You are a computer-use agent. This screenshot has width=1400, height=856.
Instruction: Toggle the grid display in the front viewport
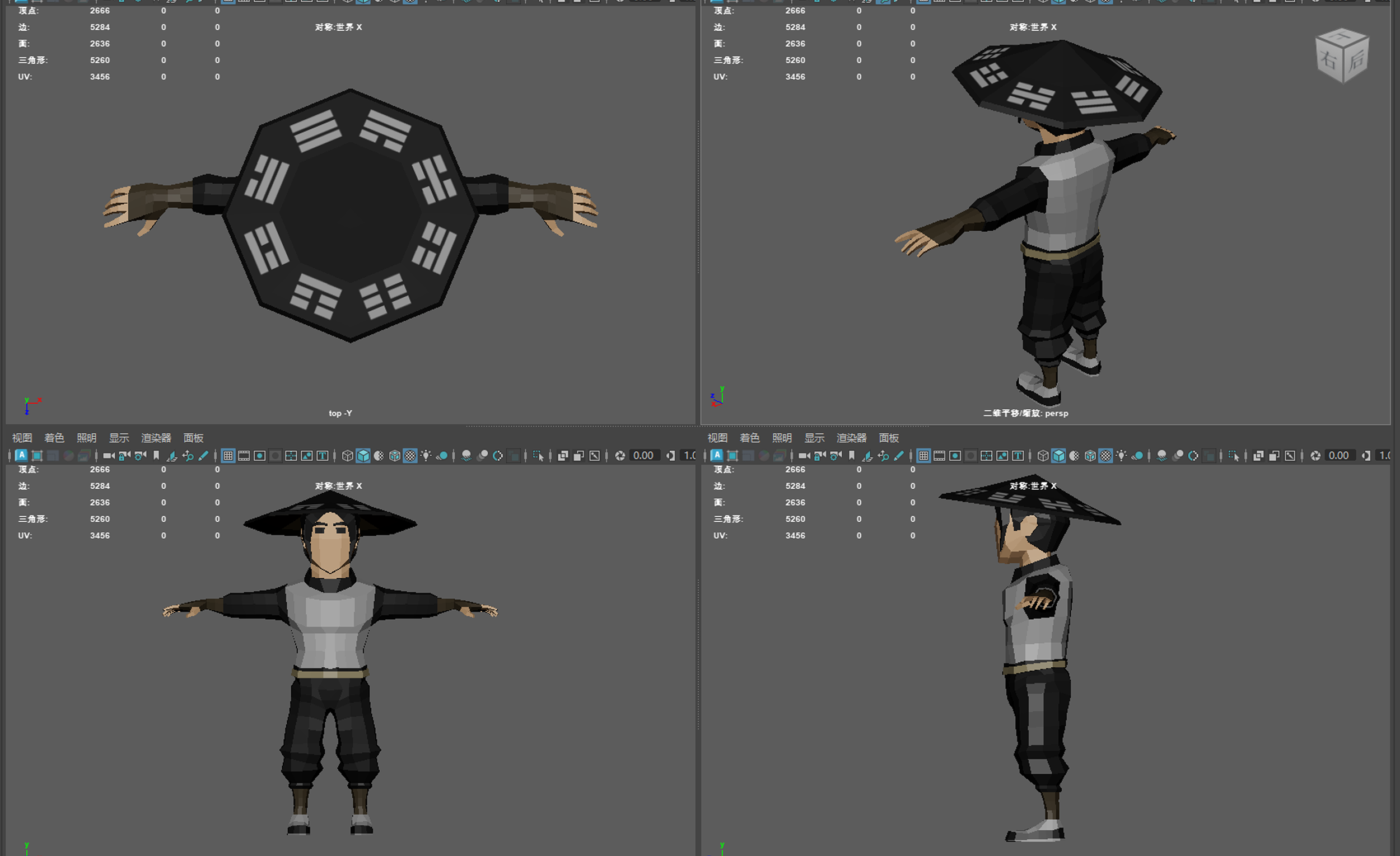[228, 456]
